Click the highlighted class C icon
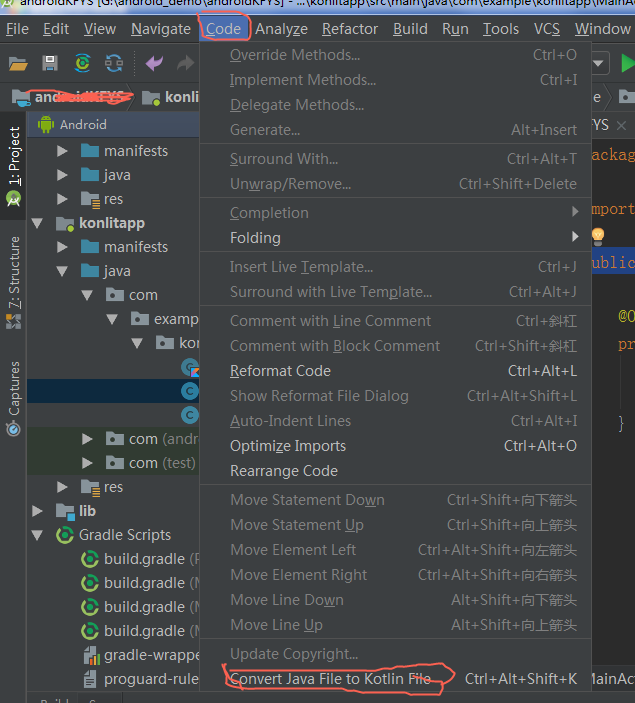Viewport: 635px width, 703px height. click(x=190, y=391)
